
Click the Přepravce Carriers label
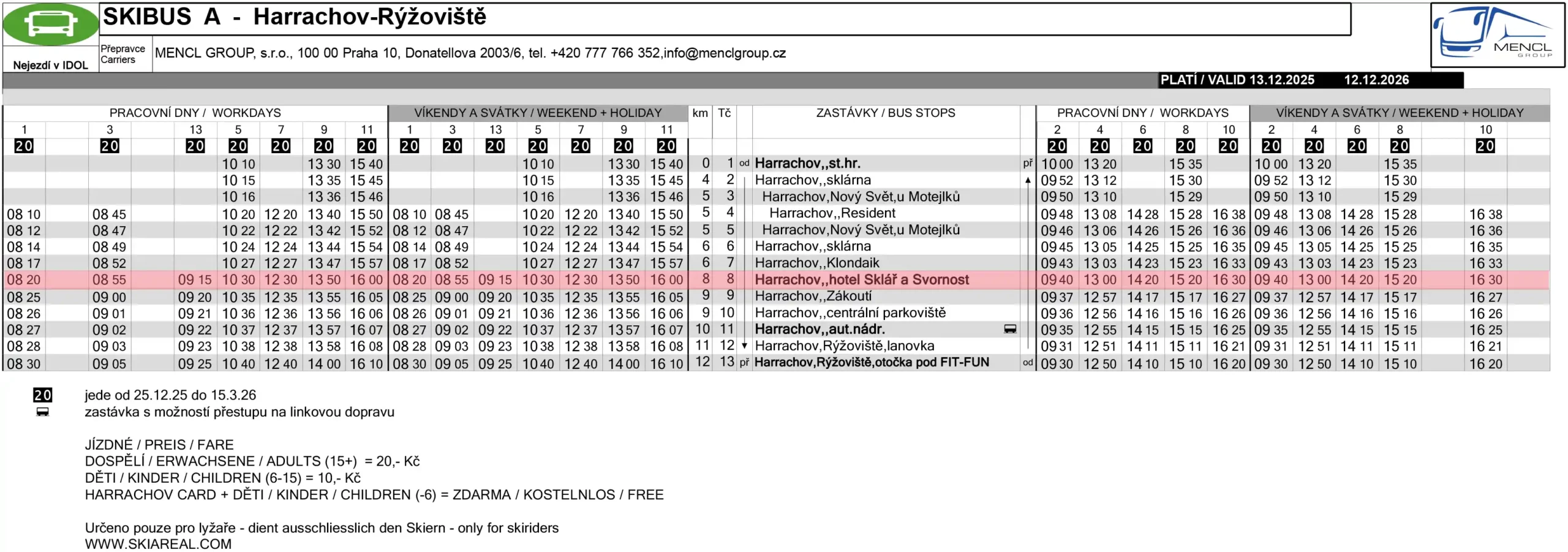click(x=123, y=54)
